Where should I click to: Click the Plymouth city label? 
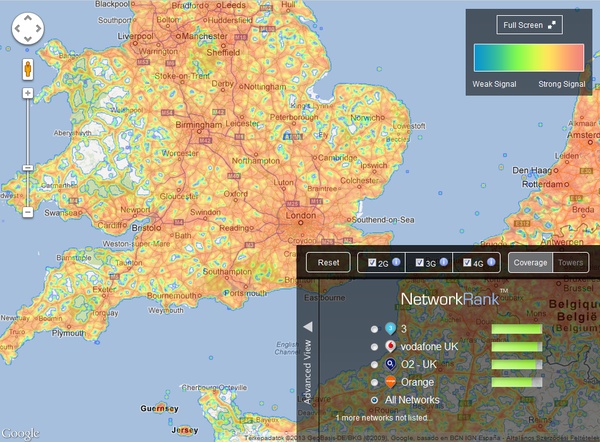69,333
